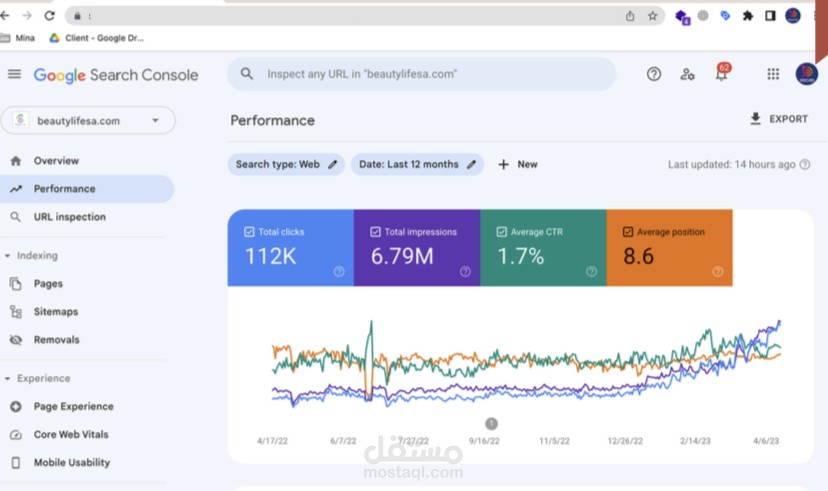This screenshot has height=491, width=828.
Task: Click the Performance page heading
Action: pos(272,120)
